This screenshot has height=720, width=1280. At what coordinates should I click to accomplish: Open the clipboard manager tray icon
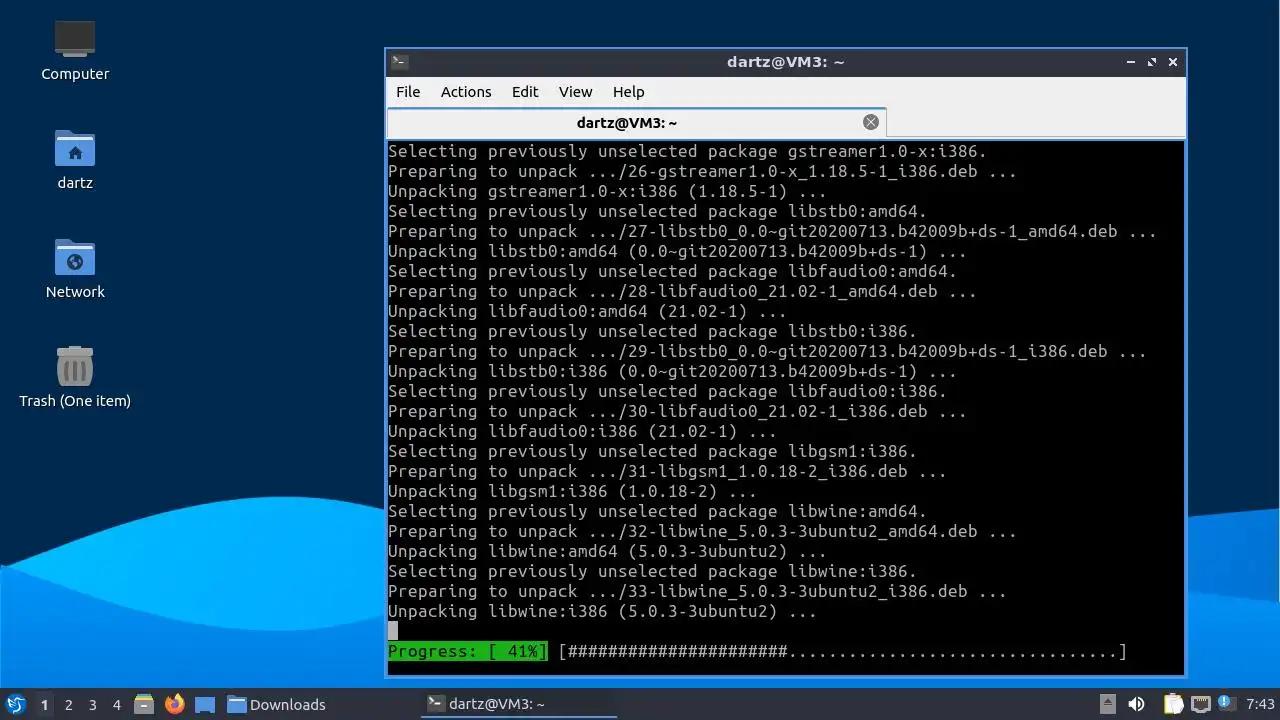click(1173, 704)
